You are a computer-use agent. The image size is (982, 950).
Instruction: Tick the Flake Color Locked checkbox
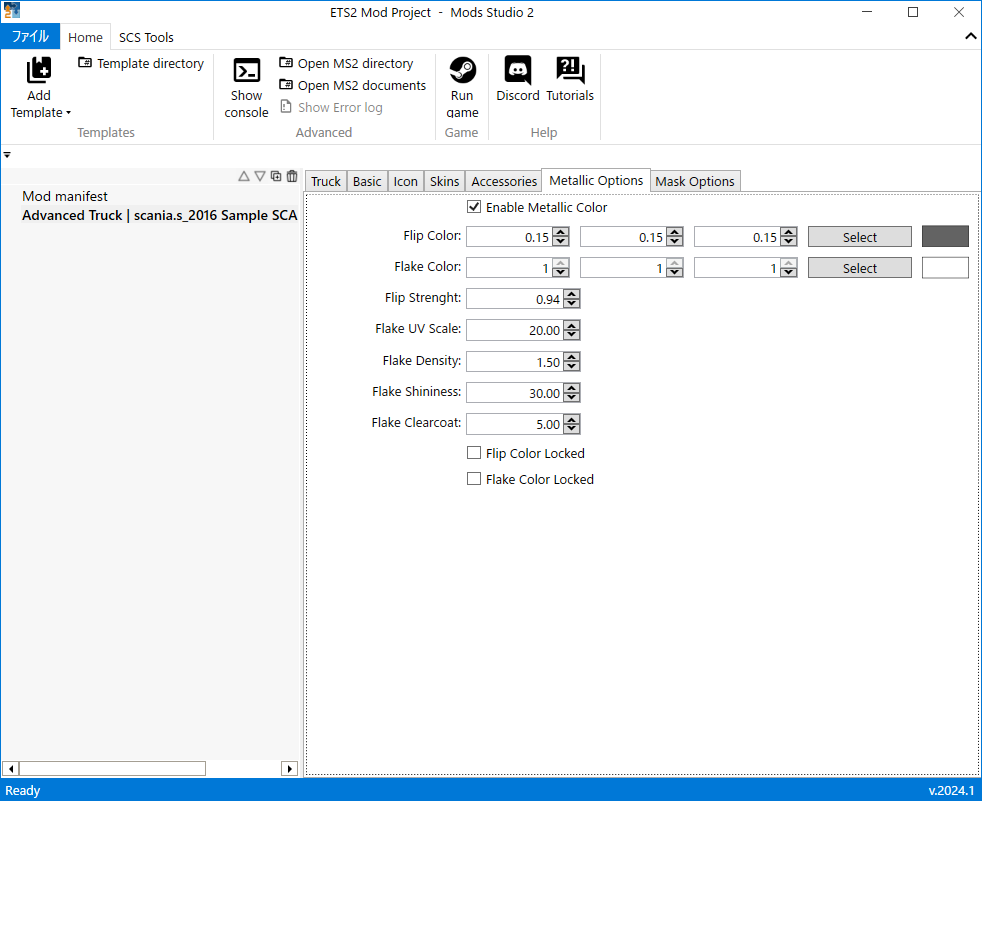tap(474, 479)
